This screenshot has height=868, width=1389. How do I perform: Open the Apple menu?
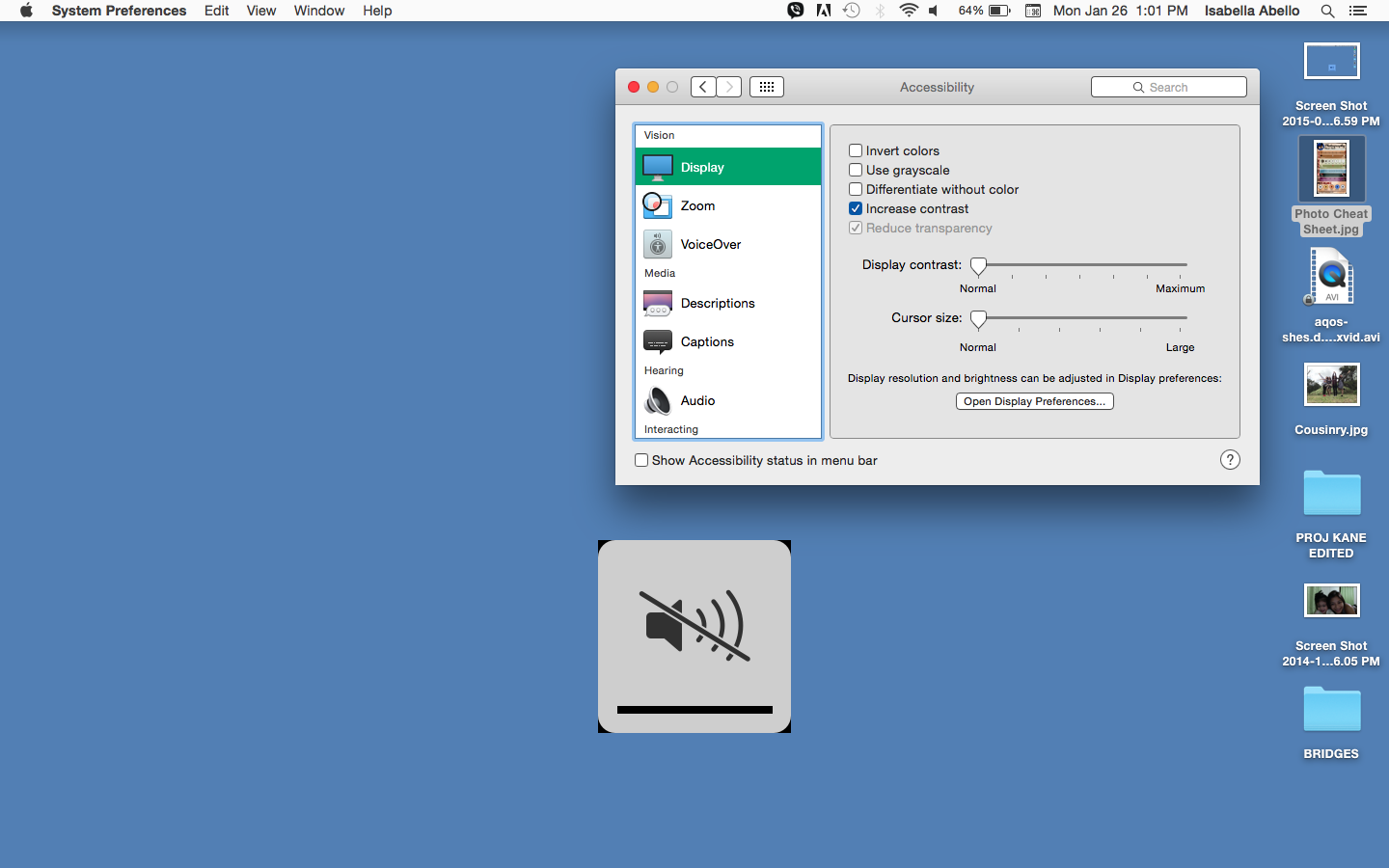click(26, 11)
